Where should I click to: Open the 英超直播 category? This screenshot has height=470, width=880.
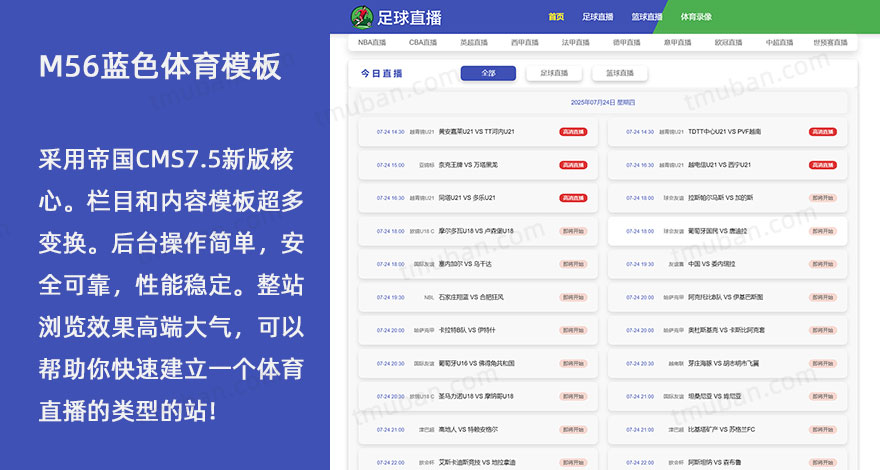click(x=474, y=42)
